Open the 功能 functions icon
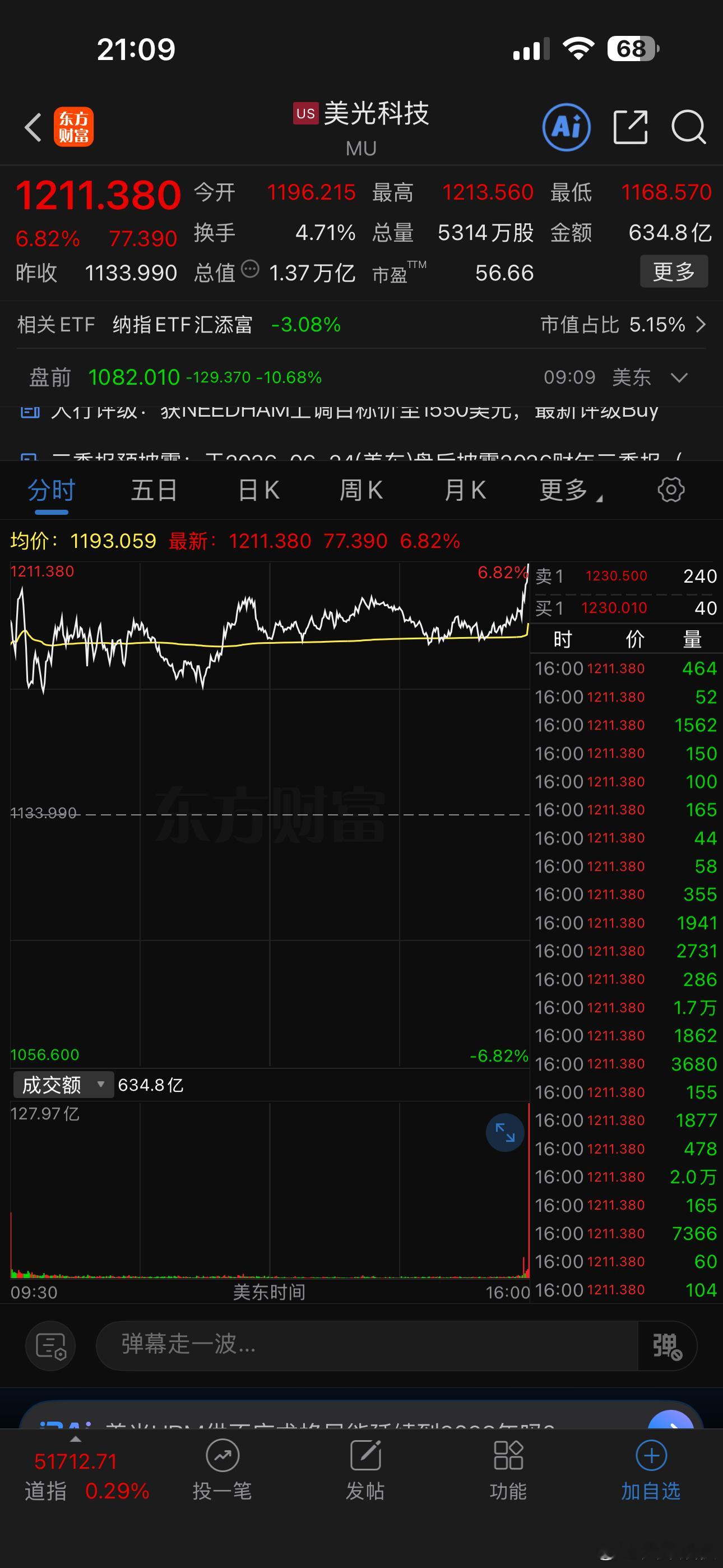Screen dimensions: 723x1568 508,1469
